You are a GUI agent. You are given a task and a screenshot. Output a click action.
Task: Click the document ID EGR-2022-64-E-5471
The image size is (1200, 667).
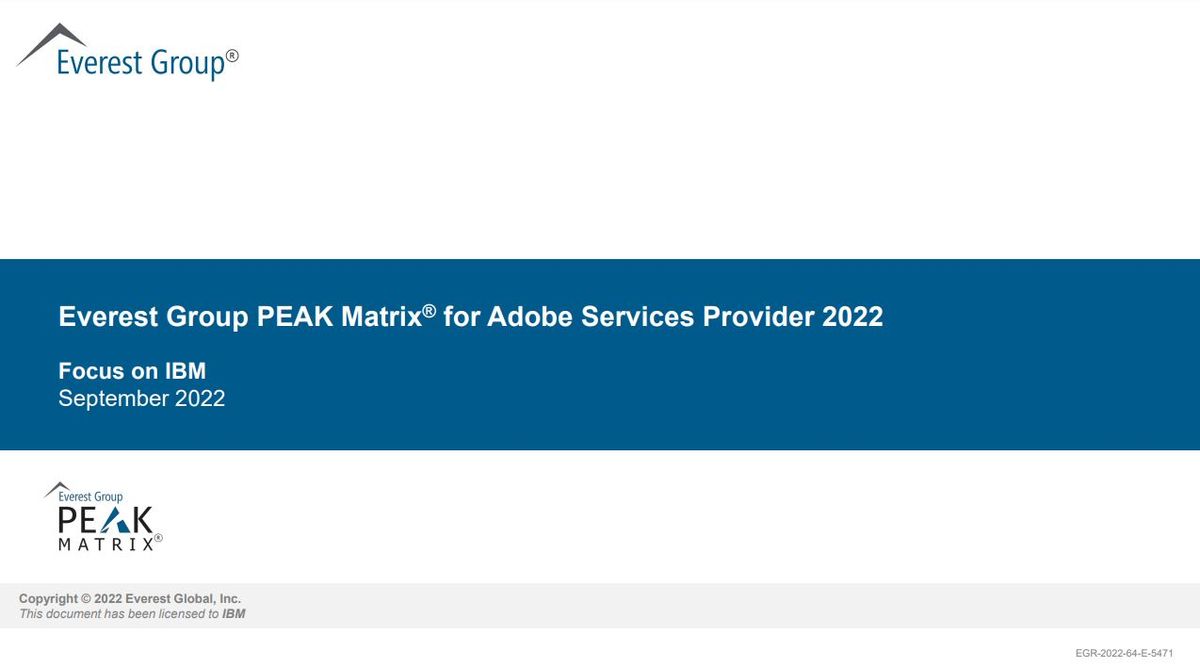pyautogui.click(x=1124, y=653)
